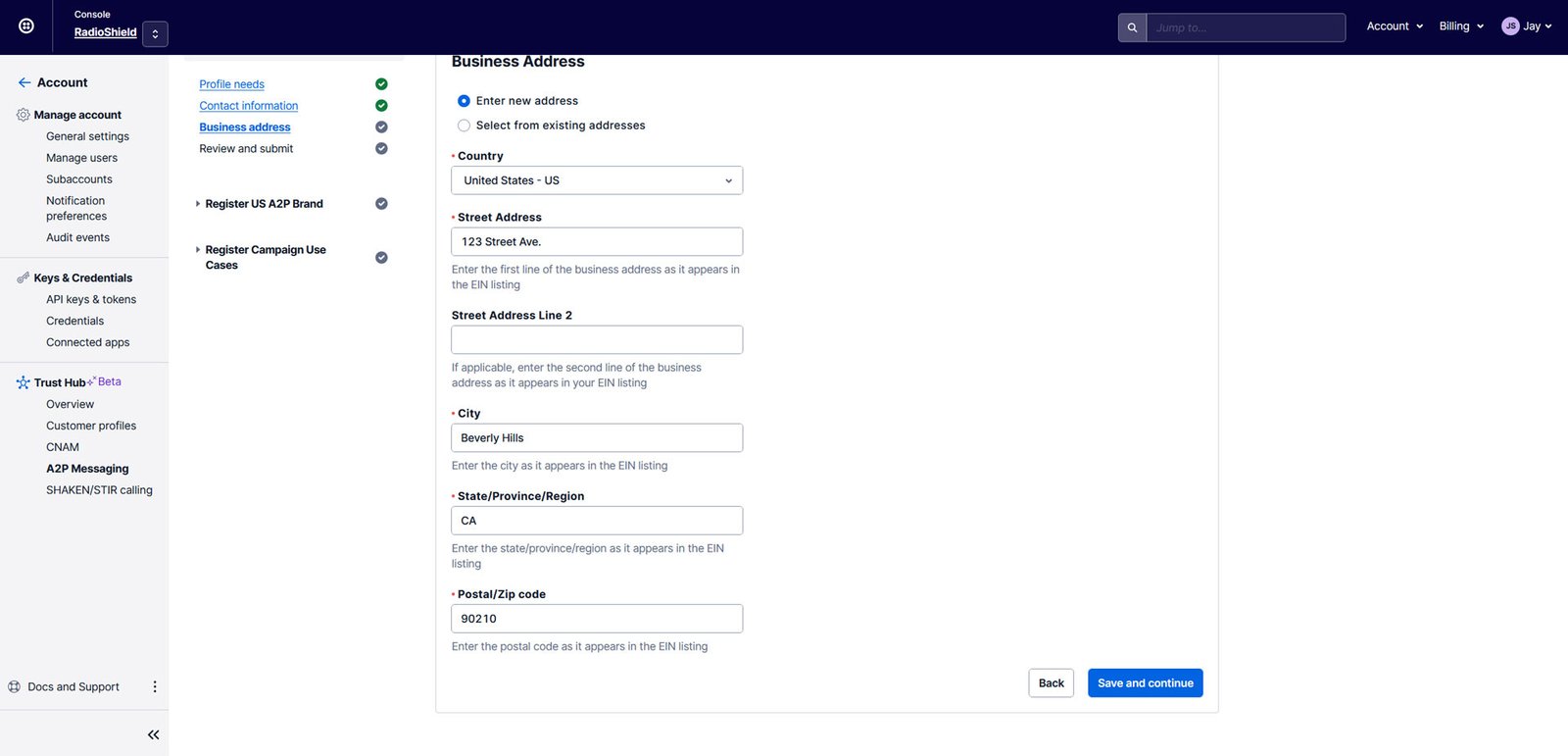Open Customer profiles
The height and width of the screenshot is (756, 1568).
tap(91, 426)
